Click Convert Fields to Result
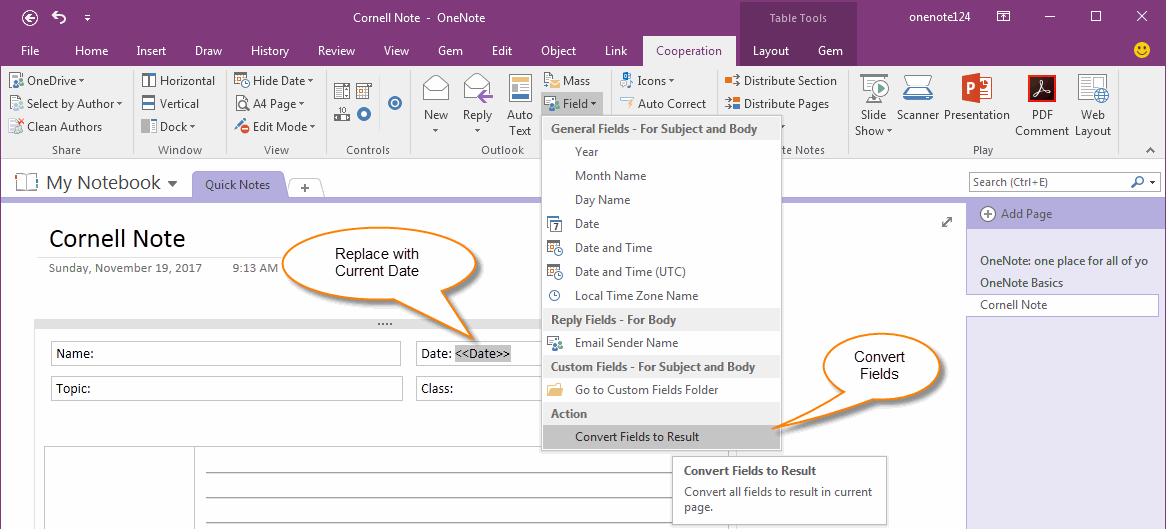 click(662, 437)
